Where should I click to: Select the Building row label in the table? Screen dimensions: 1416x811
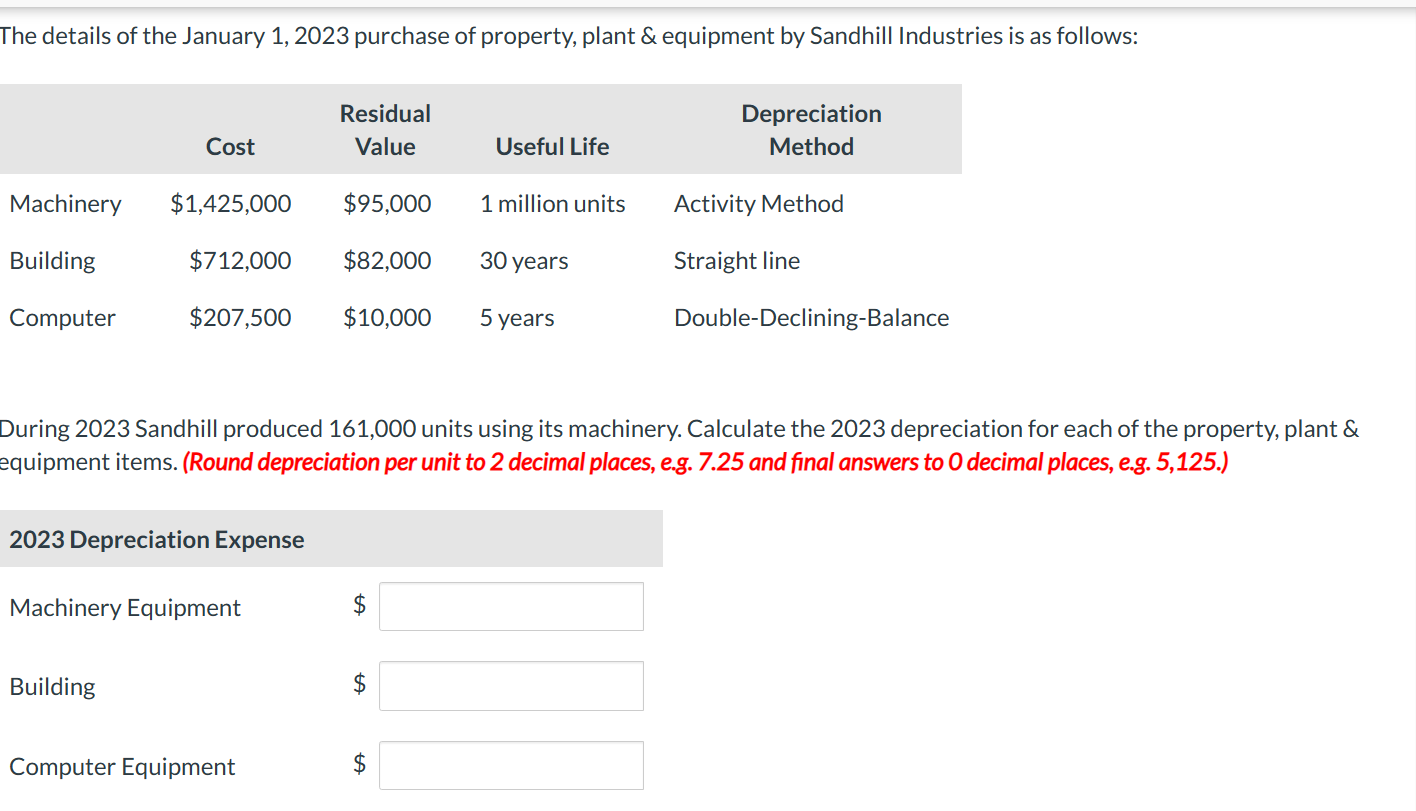tap(52, 260)
